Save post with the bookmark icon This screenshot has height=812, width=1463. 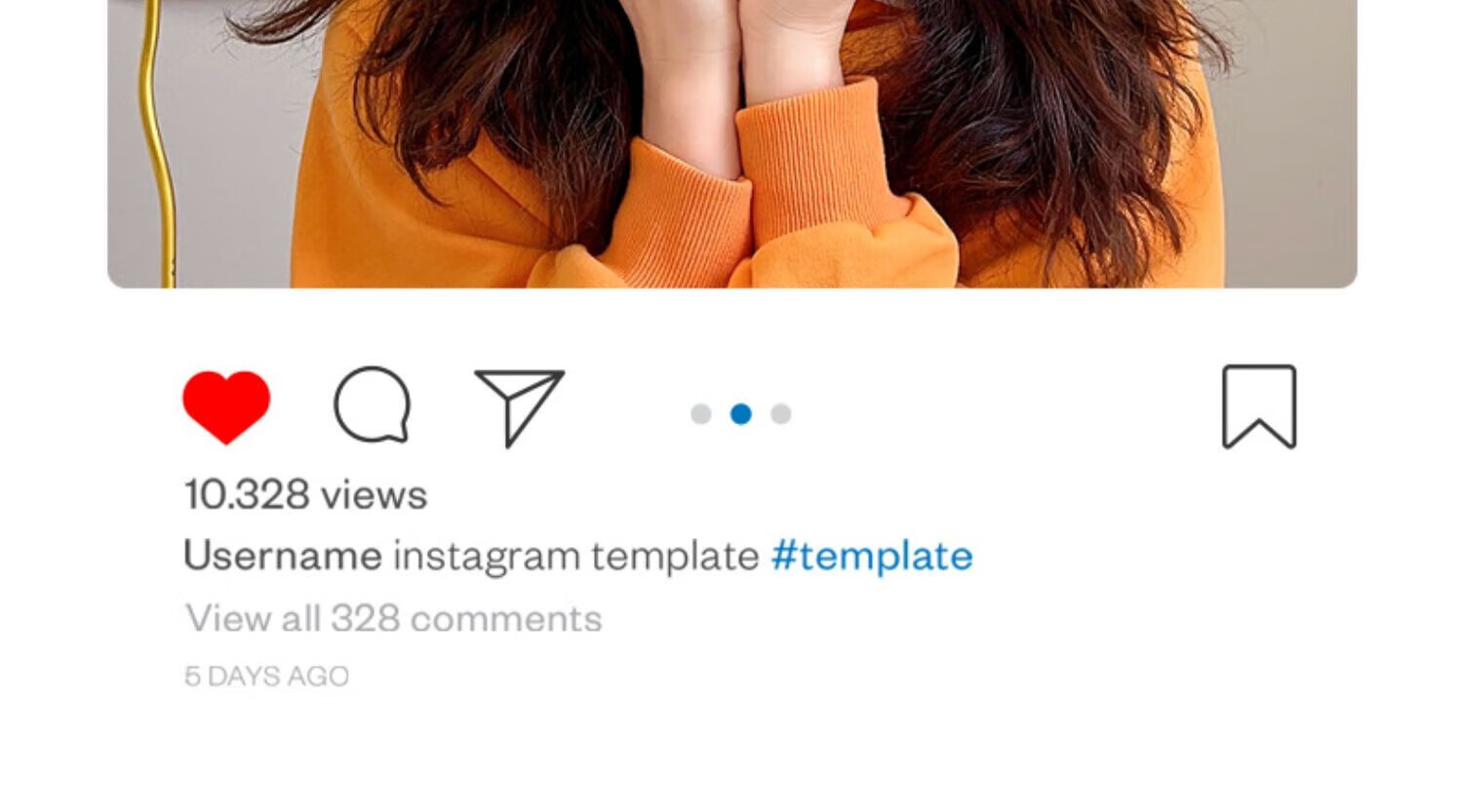(1259, 406)
